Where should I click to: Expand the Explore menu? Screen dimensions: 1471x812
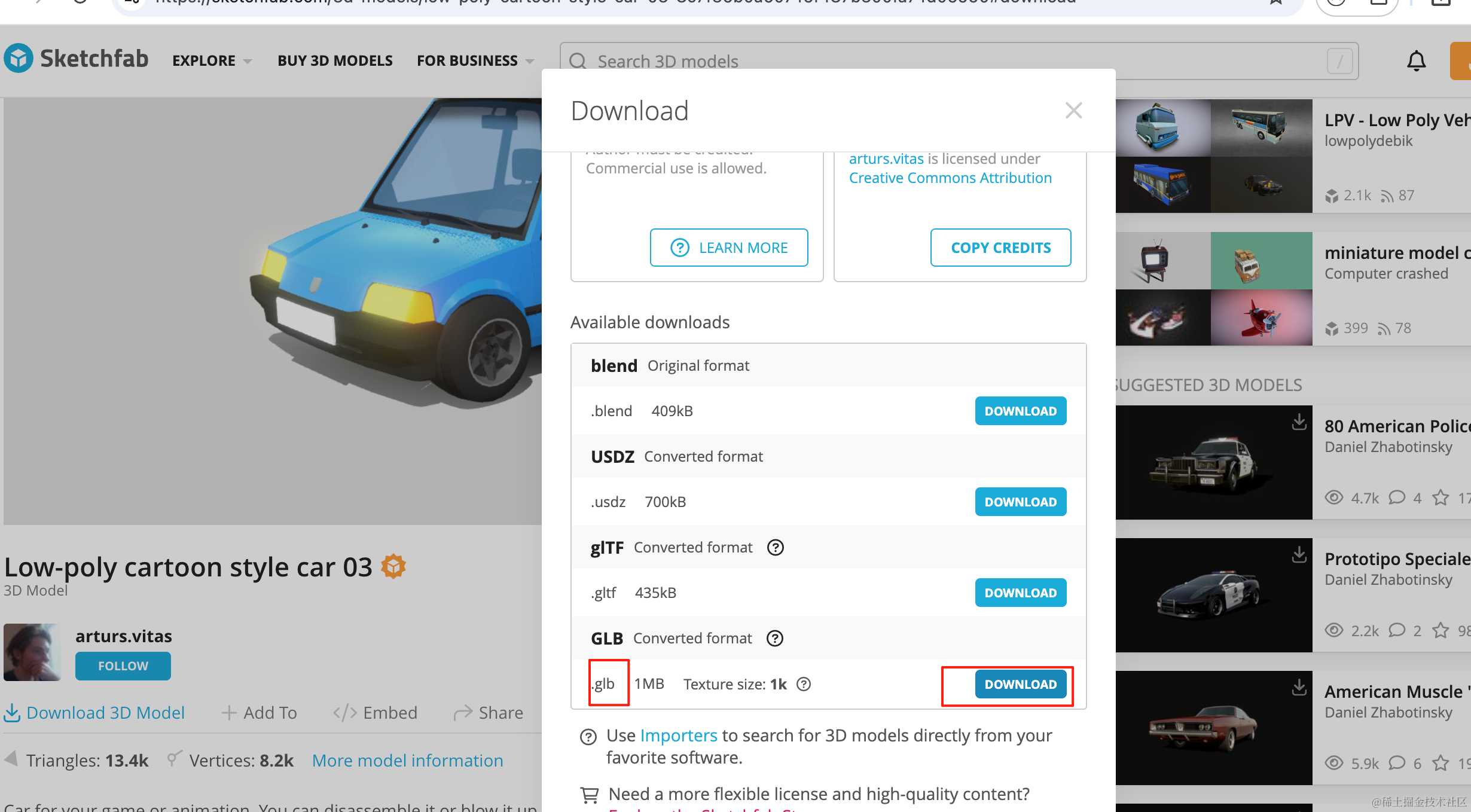[212, 60]
